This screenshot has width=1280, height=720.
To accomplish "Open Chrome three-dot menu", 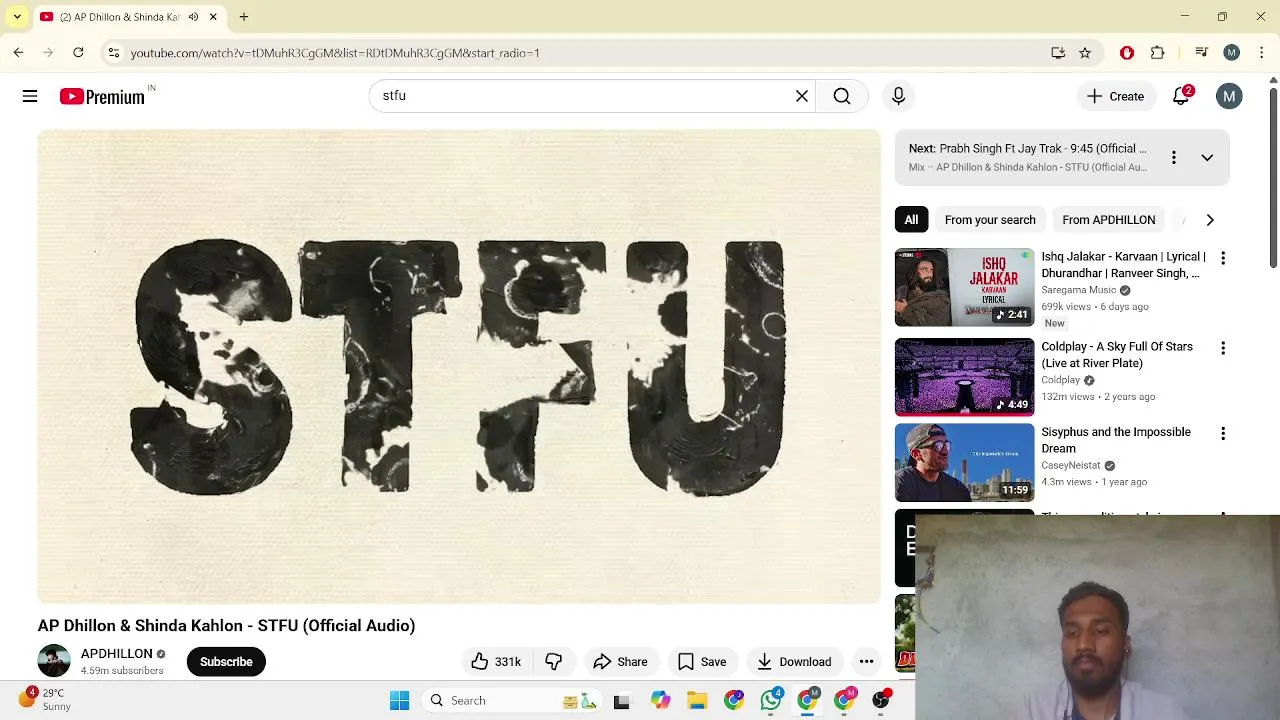I will coord(1262,53).
